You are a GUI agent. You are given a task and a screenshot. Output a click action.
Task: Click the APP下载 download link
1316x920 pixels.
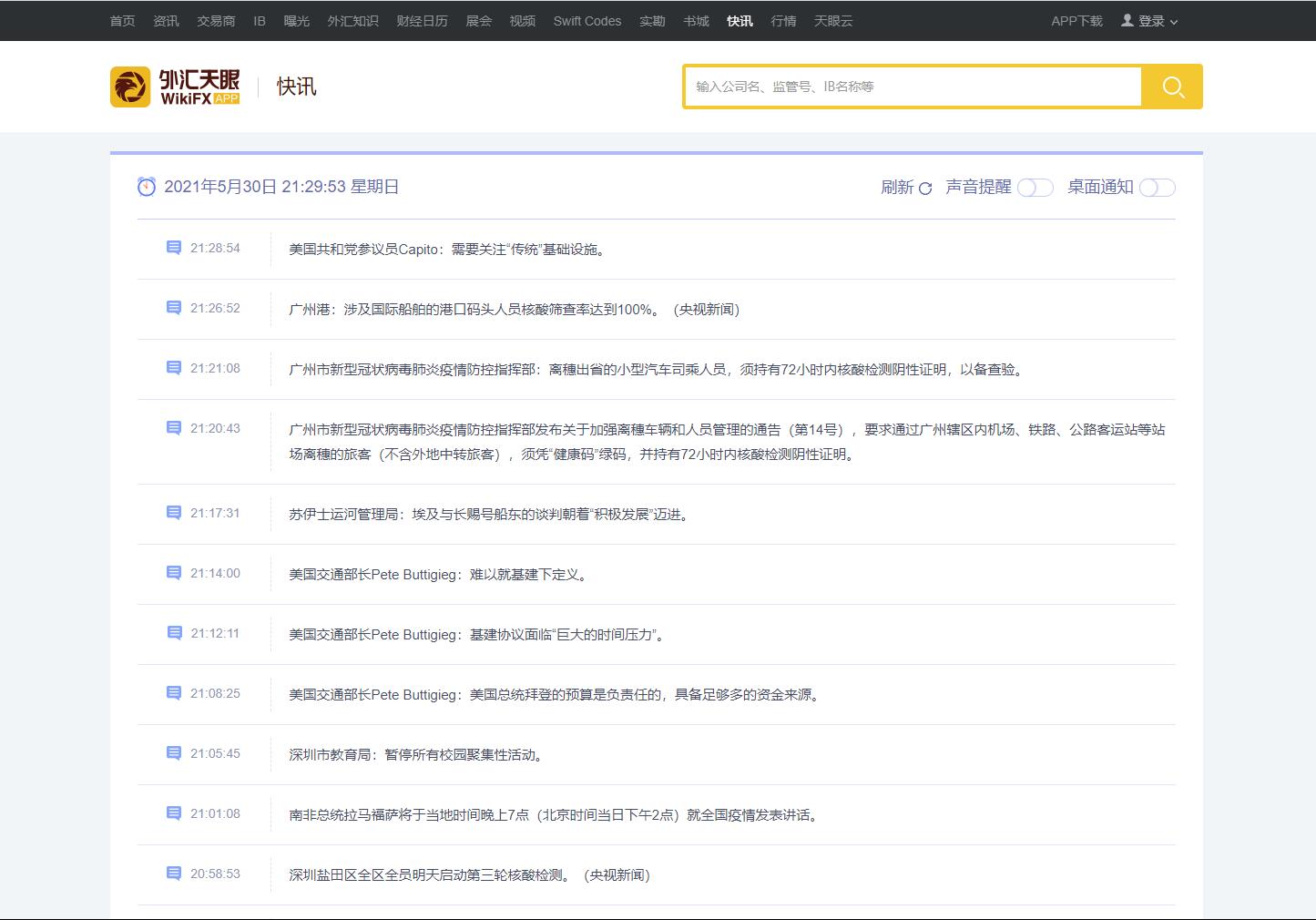[x=1076, y=21]
